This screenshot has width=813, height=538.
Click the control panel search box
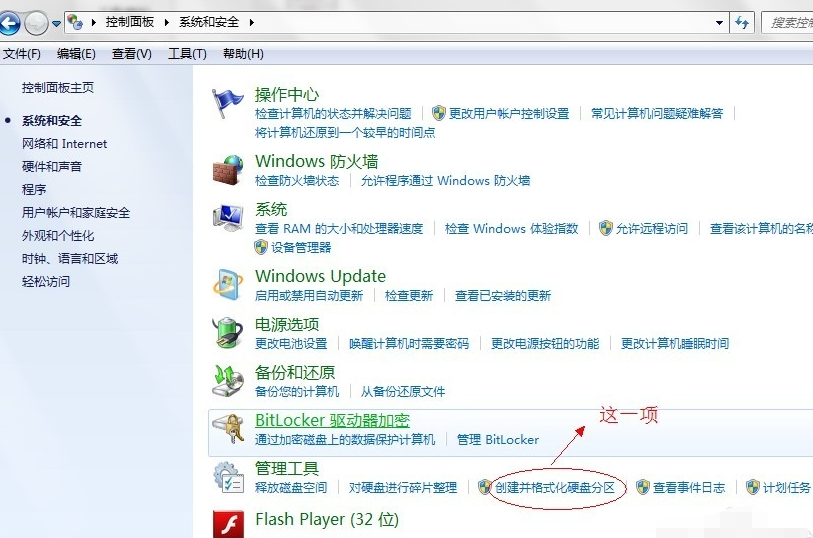pyautogui.click(x=787, y=22)
